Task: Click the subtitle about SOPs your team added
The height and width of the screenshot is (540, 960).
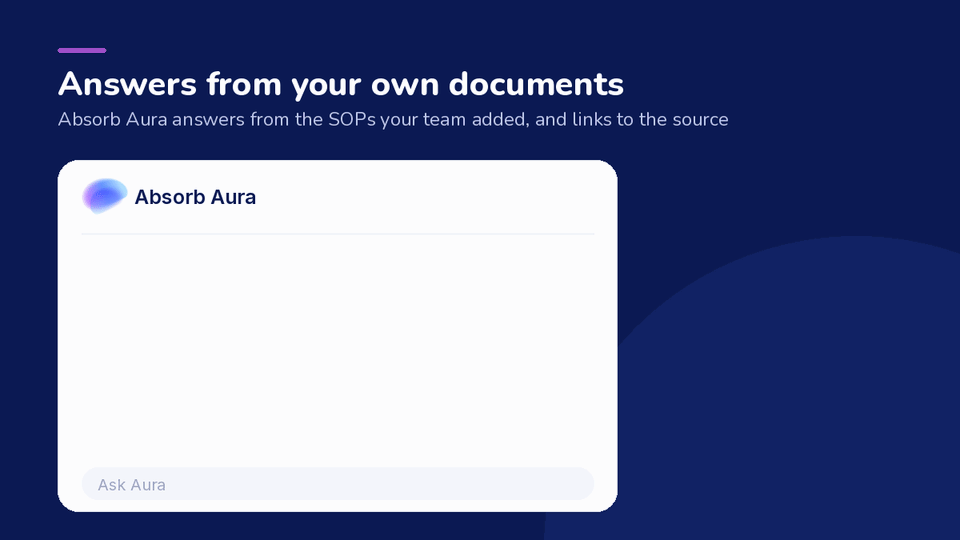Action: click(x=393, y=119)
